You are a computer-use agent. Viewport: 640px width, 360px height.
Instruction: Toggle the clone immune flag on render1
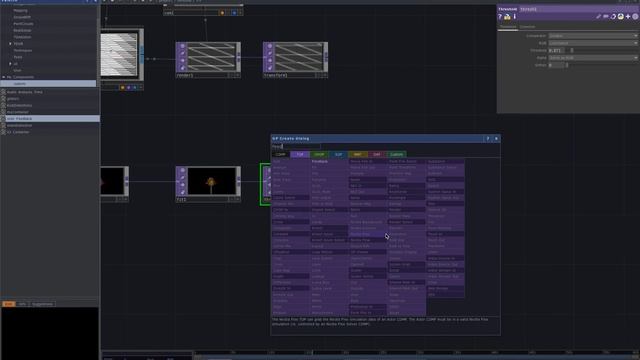(x=182, y=53)
